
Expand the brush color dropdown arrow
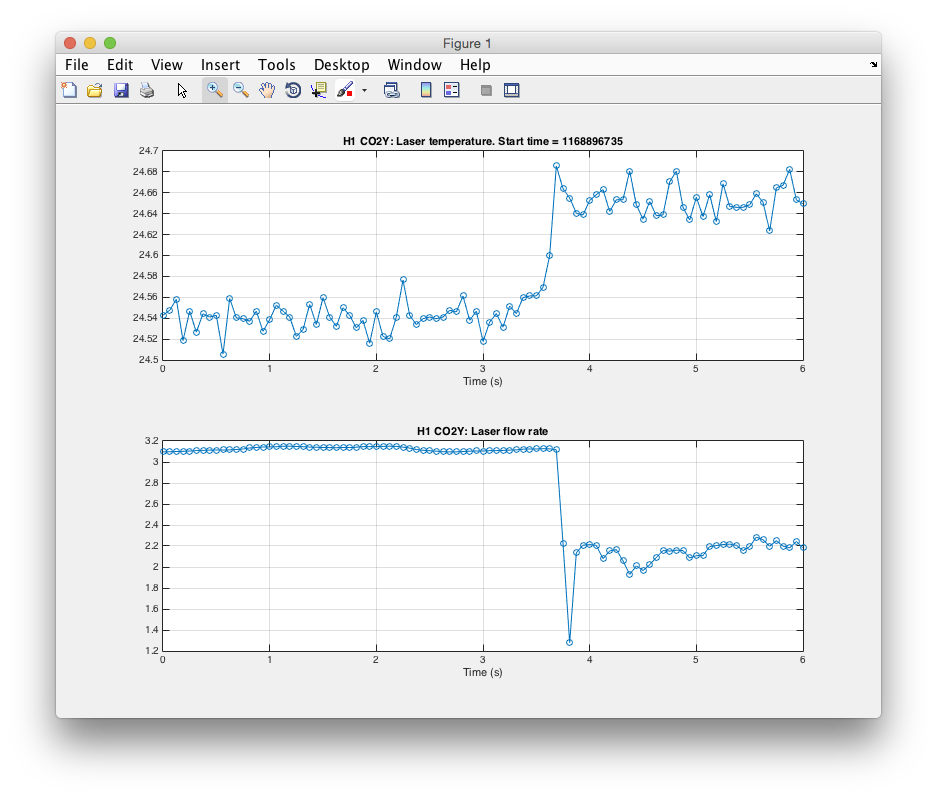click(365, 91)
